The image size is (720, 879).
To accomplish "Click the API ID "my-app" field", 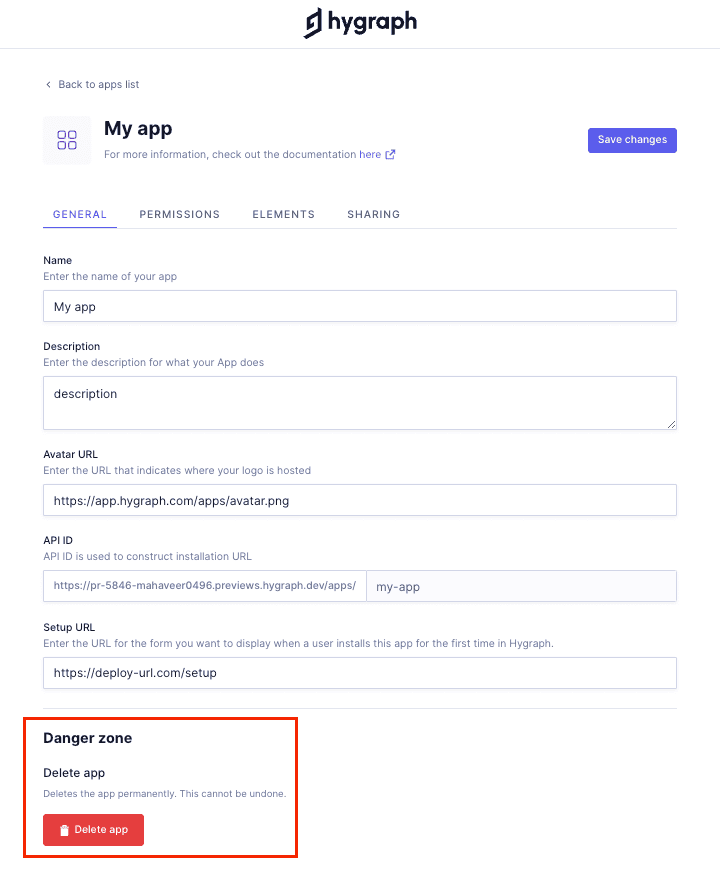I will [521, 587].
